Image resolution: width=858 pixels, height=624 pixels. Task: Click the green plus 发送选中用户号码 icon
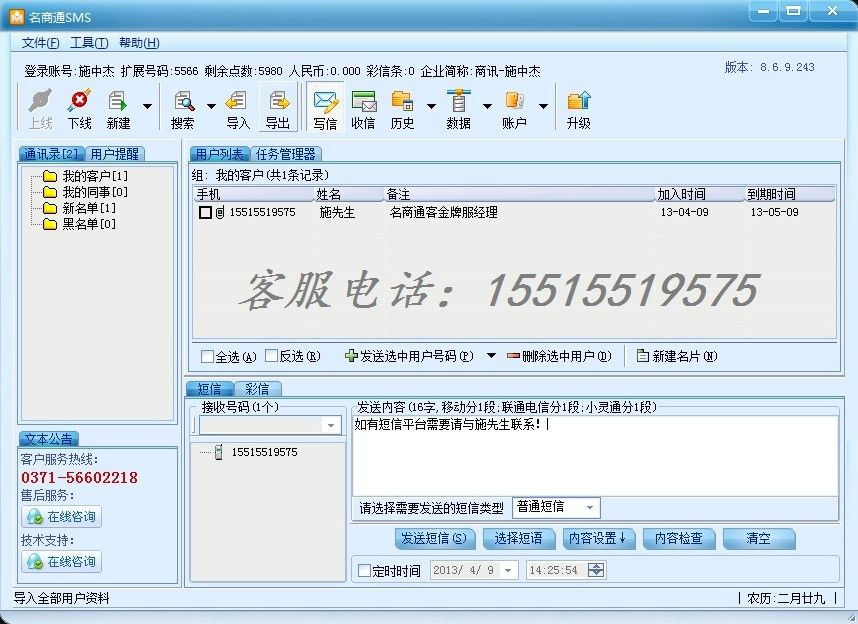point(351,356)
